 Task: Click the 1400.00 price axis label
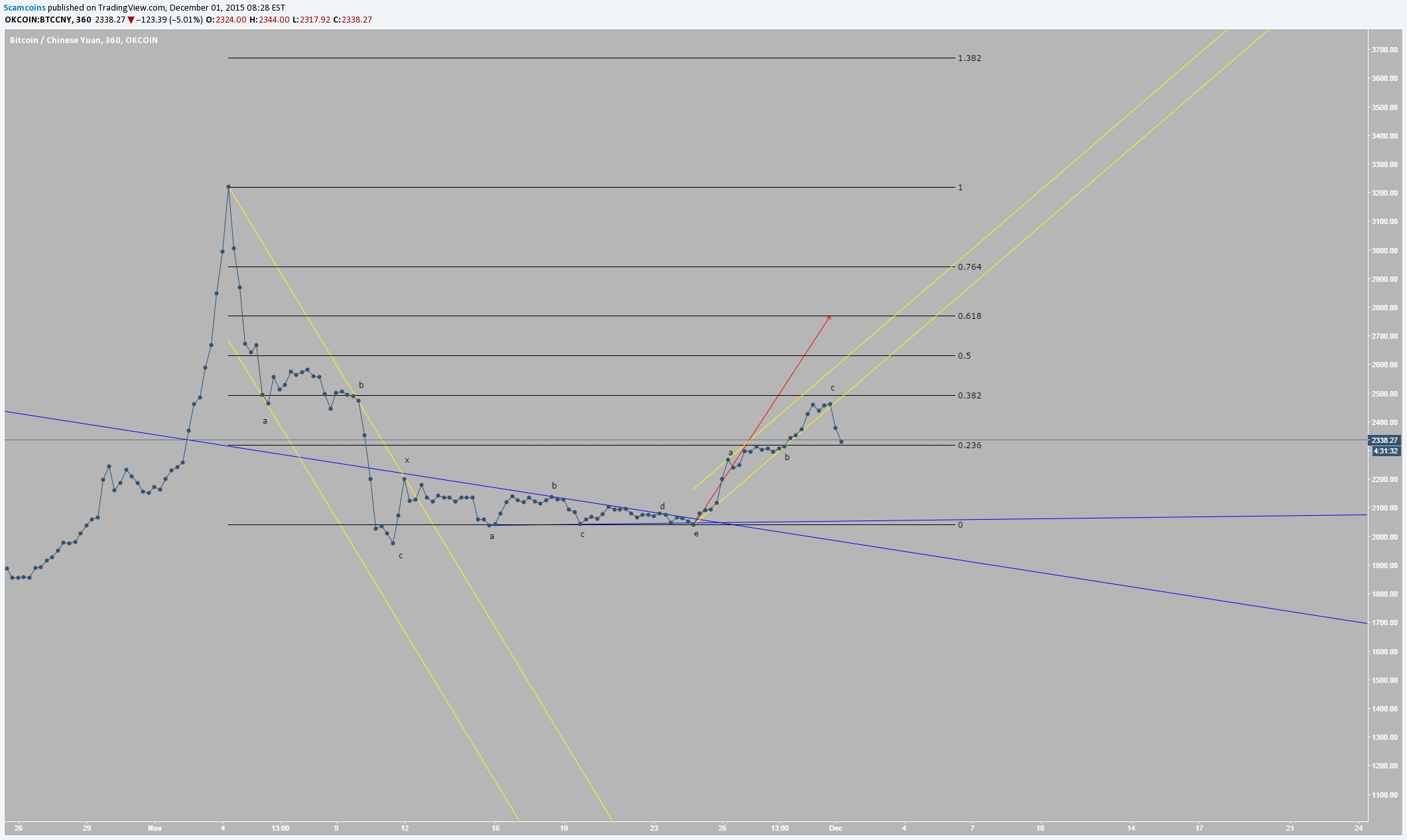coord(1384,709)
